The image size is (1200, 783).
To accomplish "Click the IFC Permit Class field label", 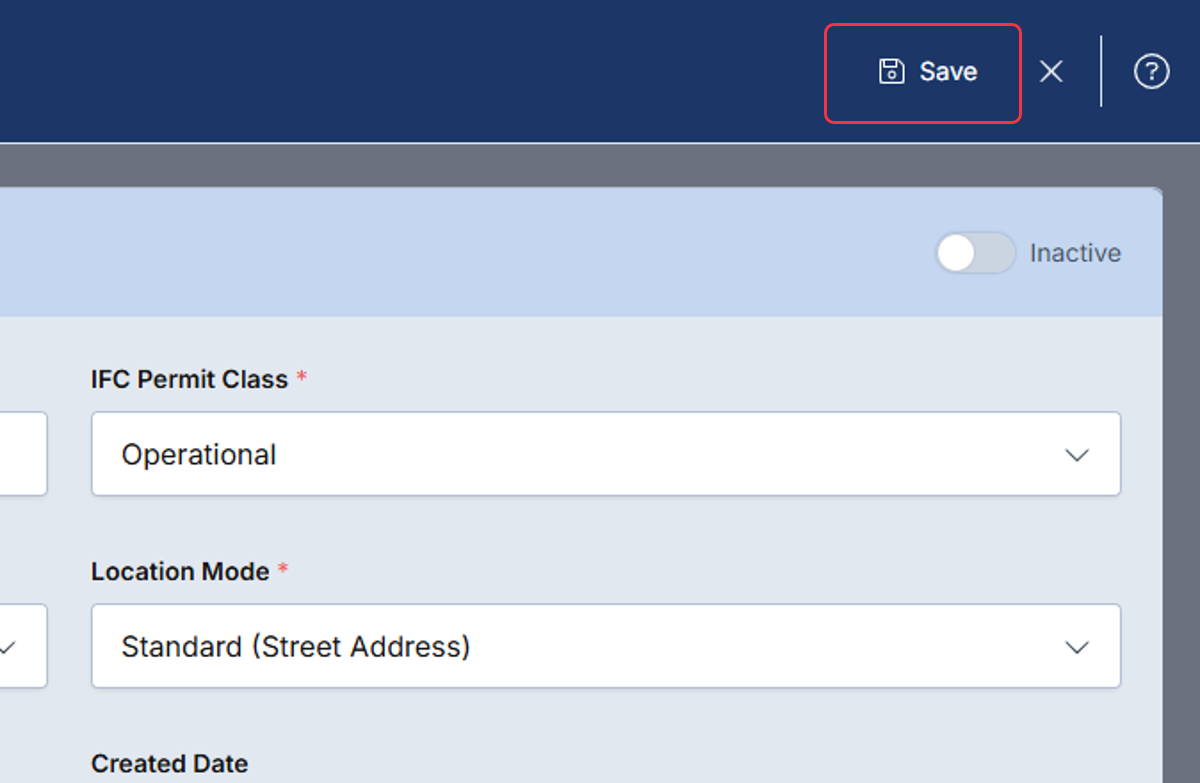I will (189, 380).
